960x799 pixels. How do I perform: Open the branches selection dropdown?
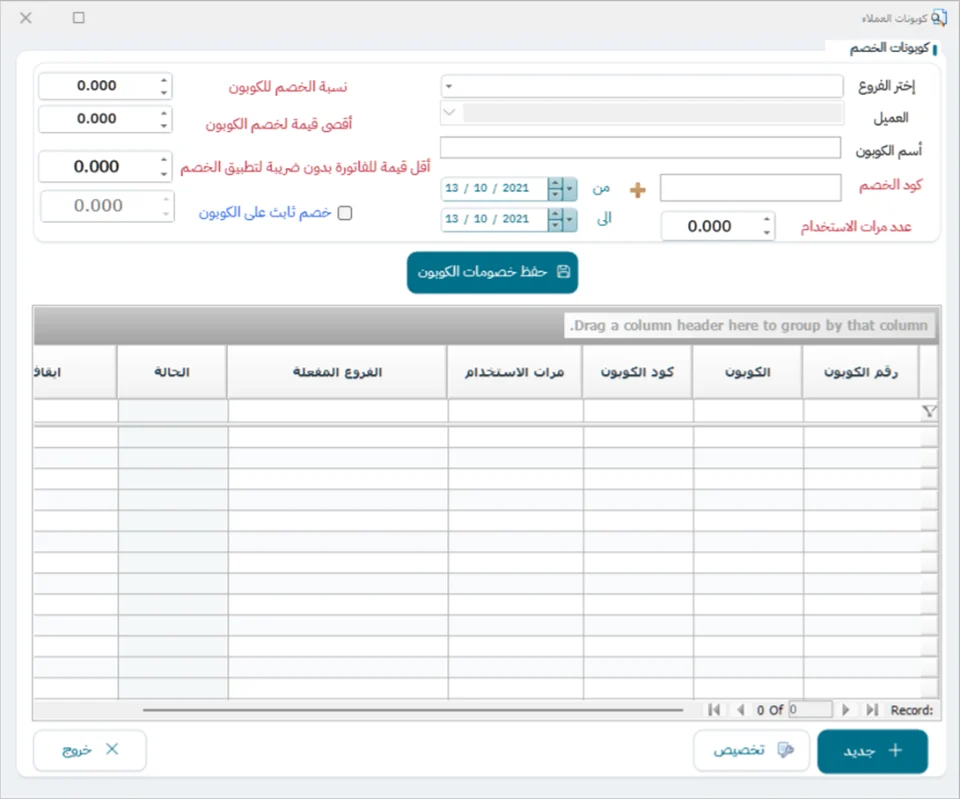click(449, 86)
